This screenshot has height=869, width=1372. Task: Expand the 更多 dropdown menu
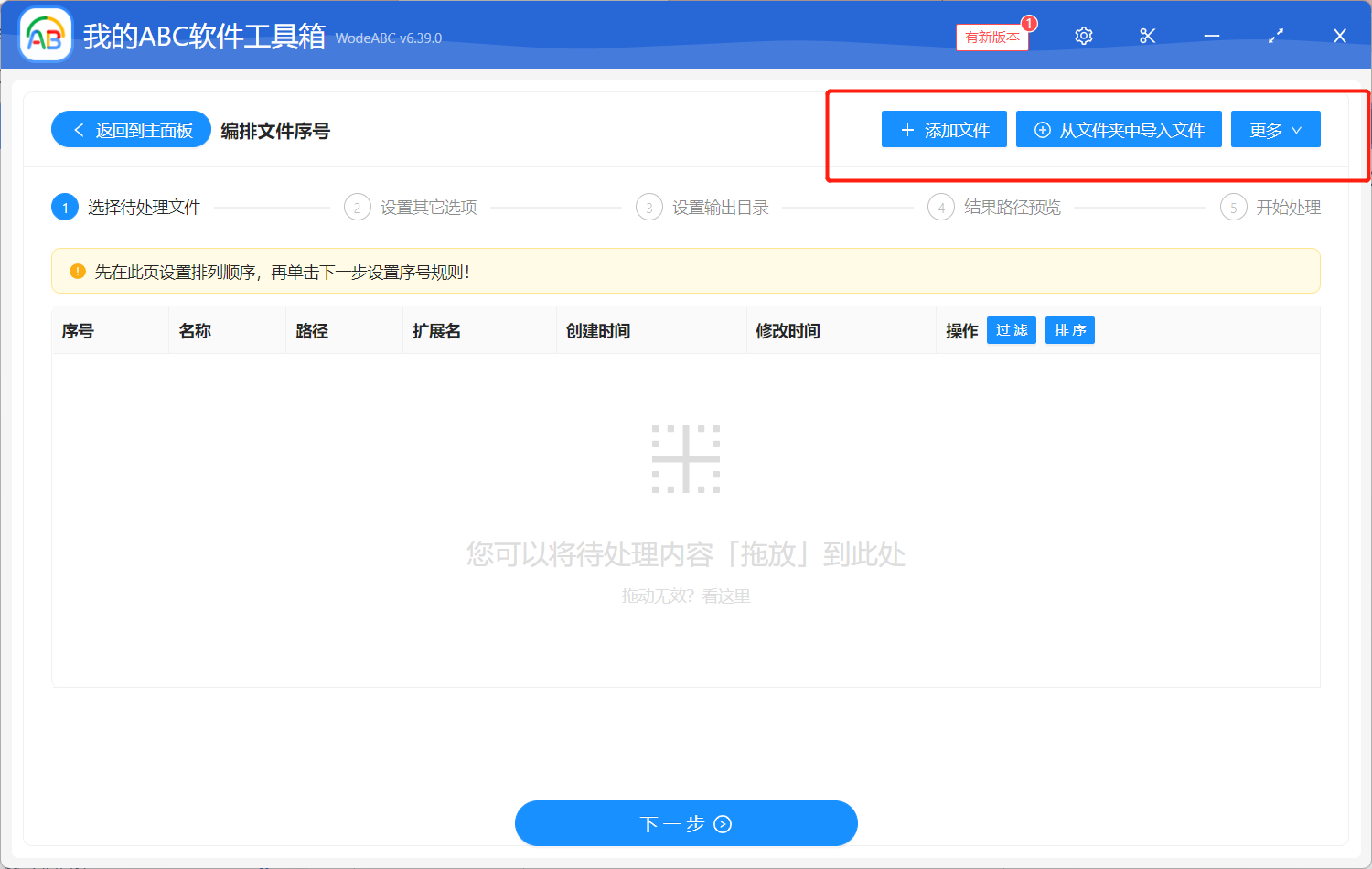click(1275, 129)
